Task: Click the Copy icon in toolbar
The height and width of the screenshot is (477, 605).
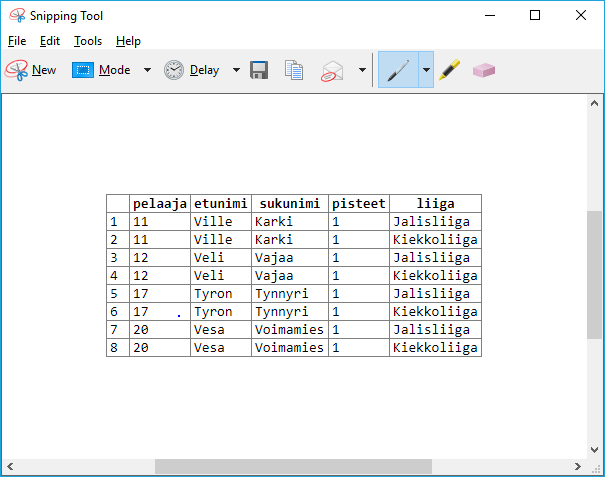Action: click(294, 70)
